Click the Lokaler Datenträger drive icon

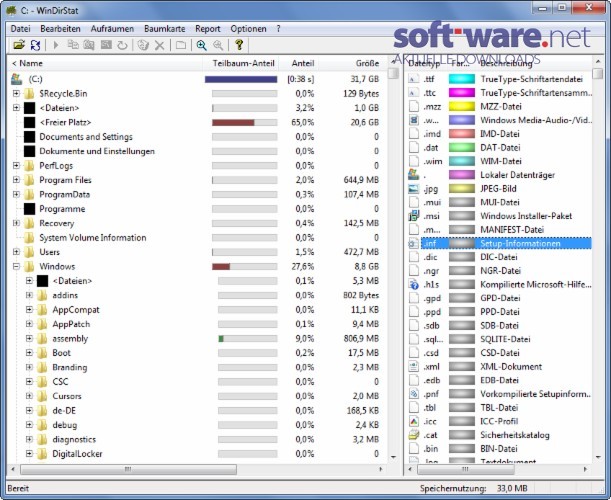point(413,175)
